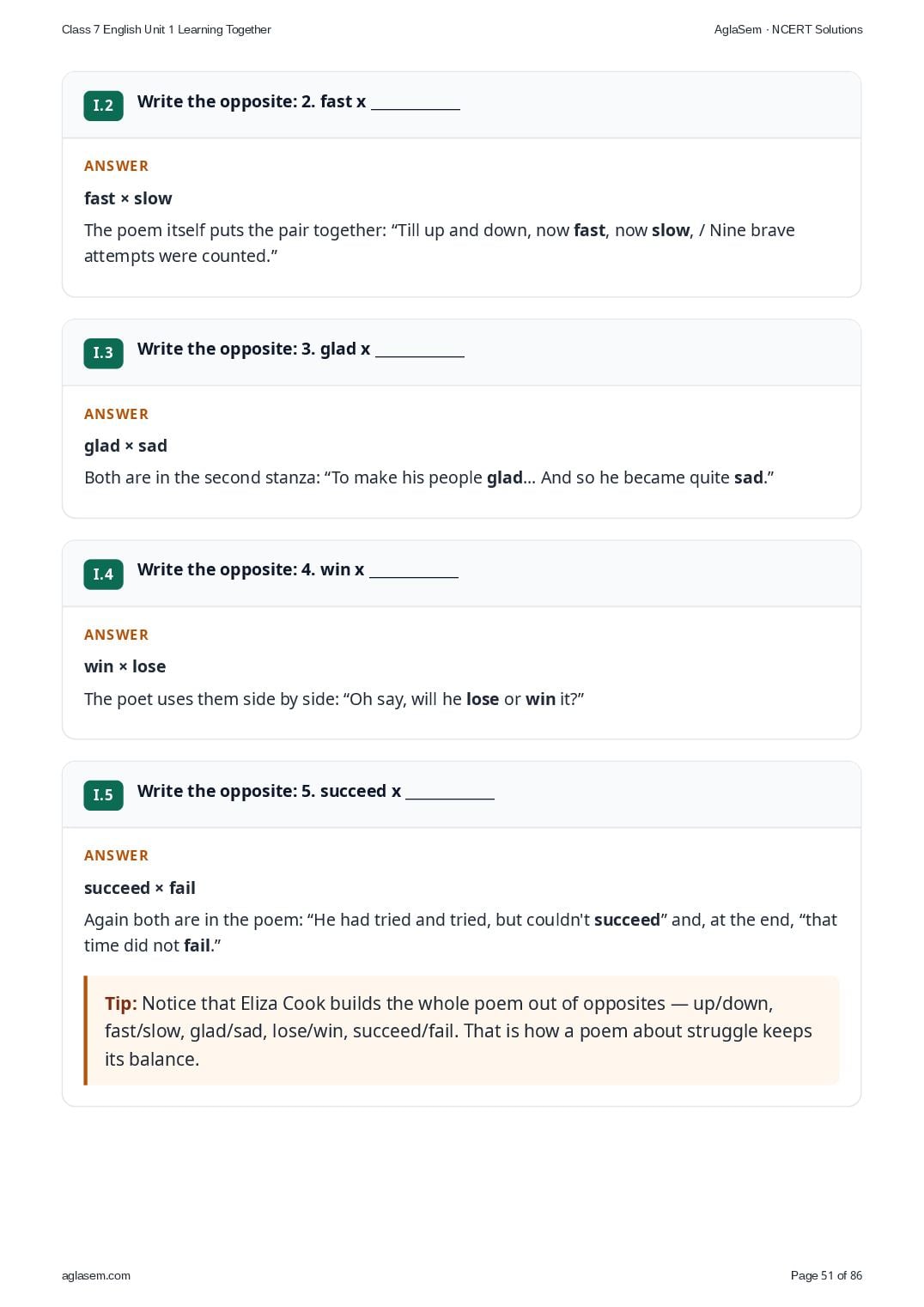Click the 'win × lose' answer line

pyautogui.click(x=125, y=666)
